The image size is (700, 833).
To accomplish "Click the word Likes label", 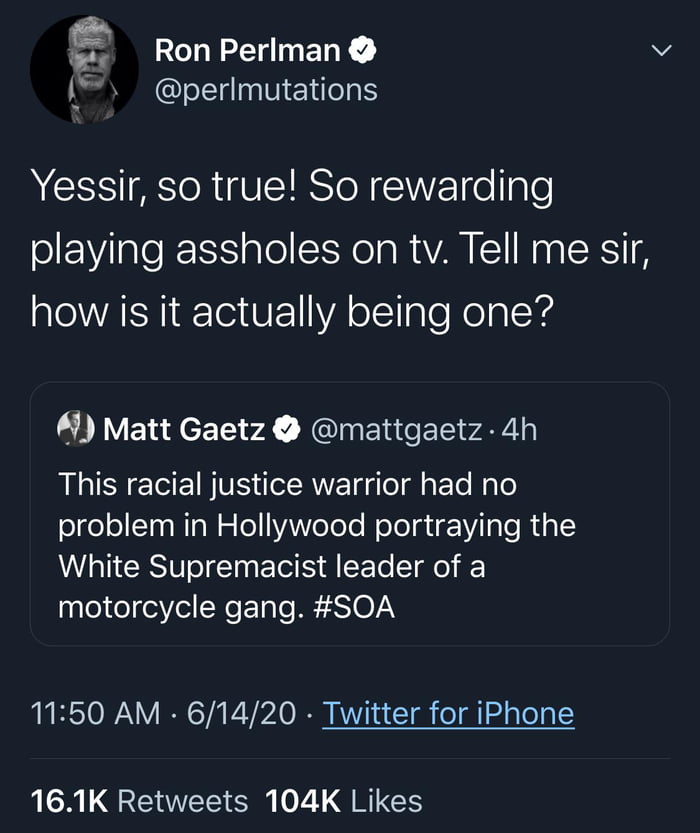I will coord(386,800).
